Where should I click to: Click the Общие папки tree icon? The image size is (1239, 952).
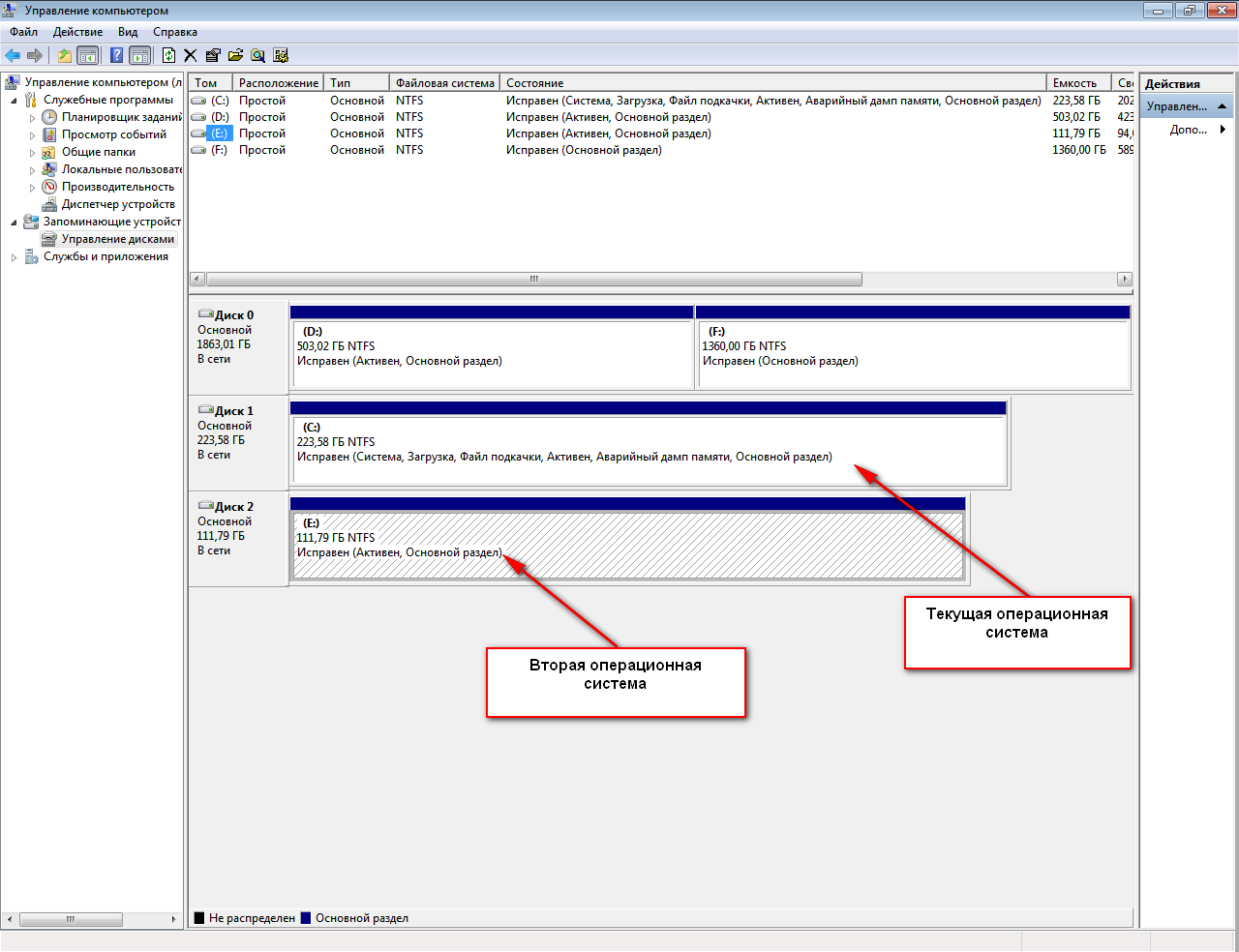coord(49,152)
